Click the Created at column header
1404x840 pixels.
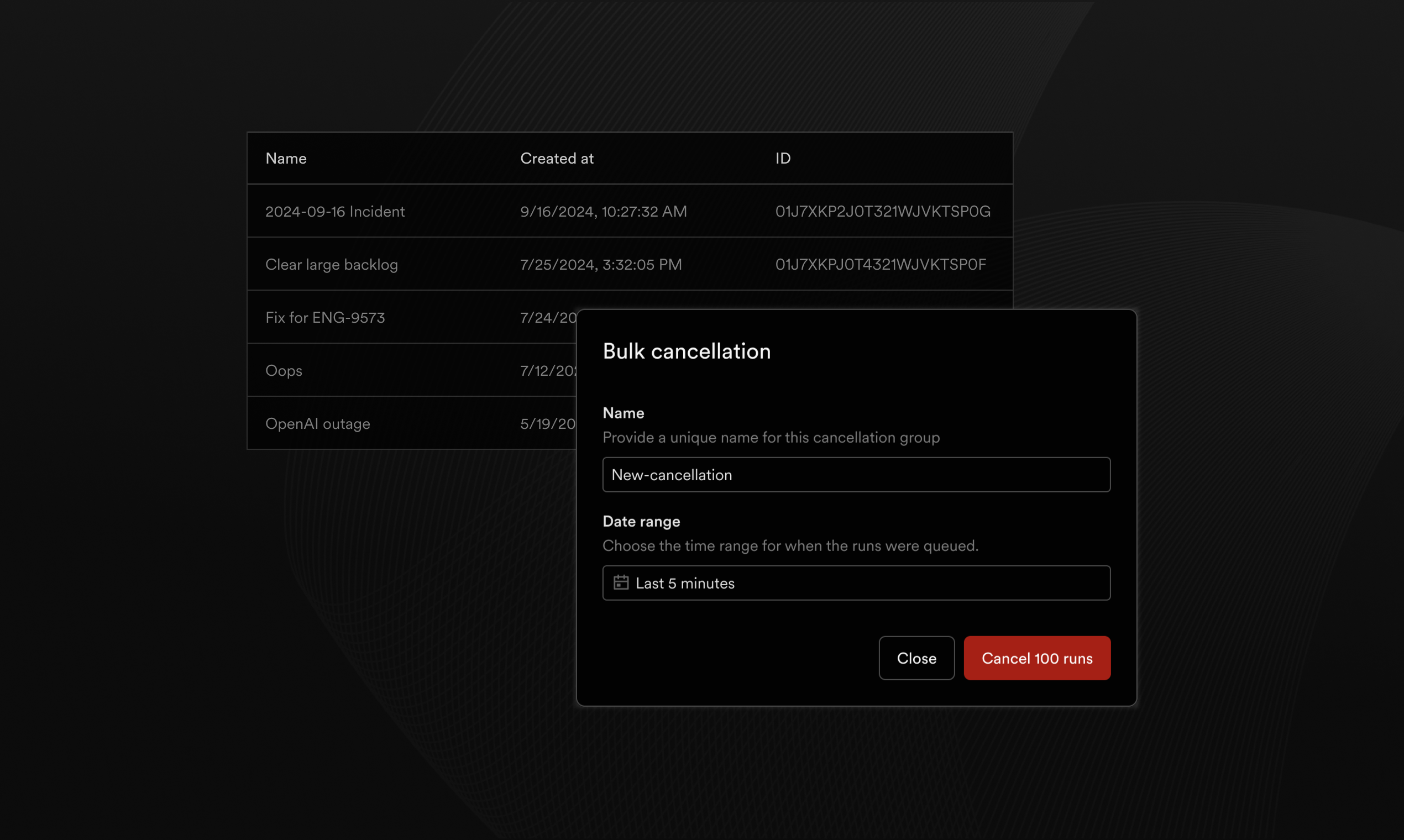point(557,159)
